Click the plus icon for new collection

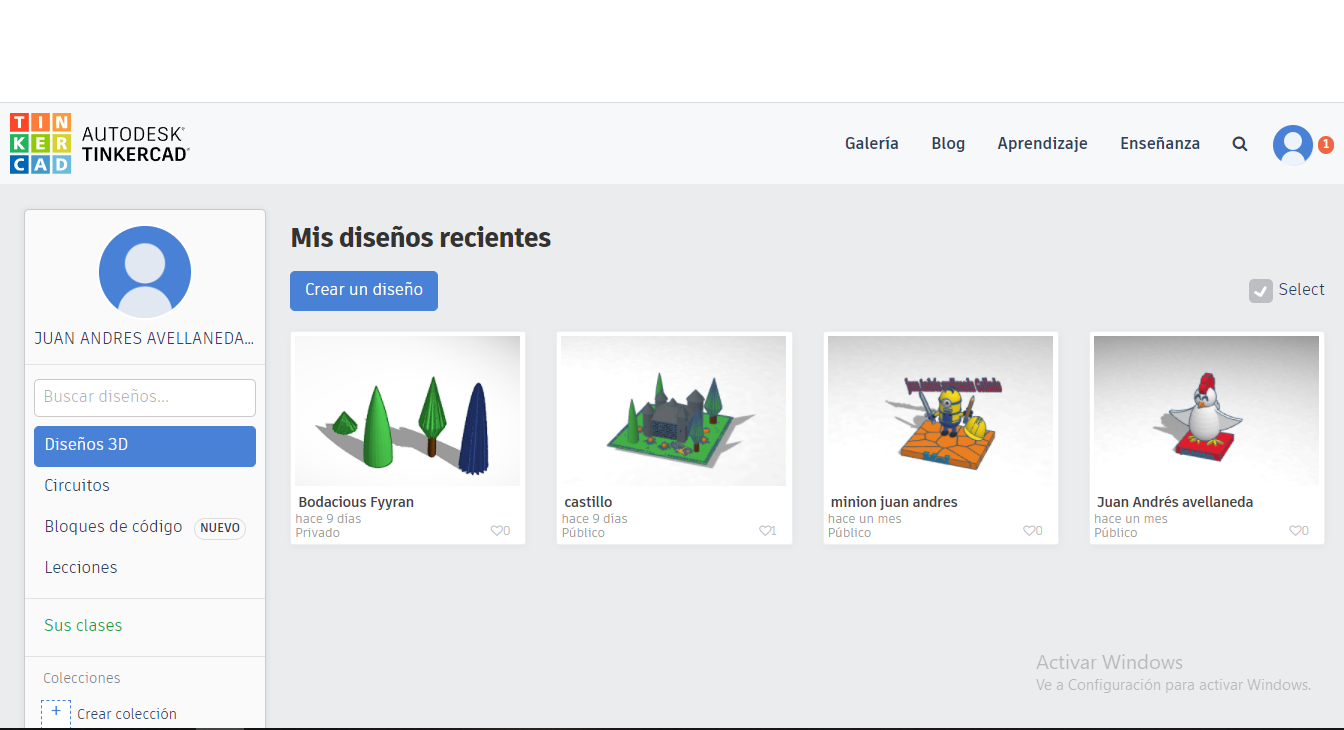tap(56, 713)
